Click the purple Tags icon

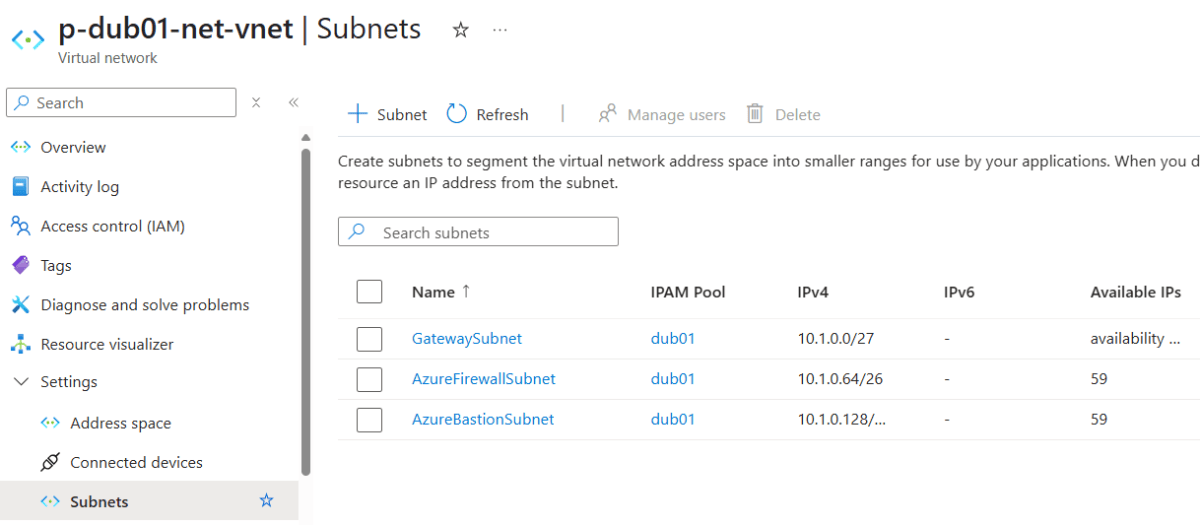pyautogui.click(x=21, y=265)
